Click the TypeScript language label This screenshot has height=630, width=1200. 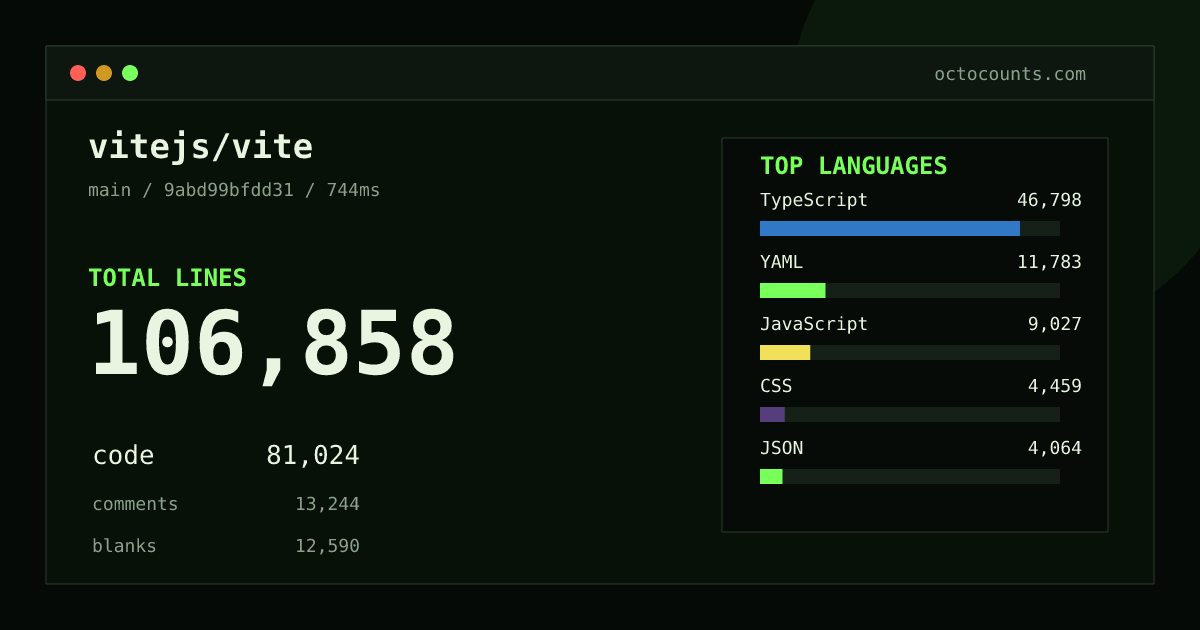point(814,200)
